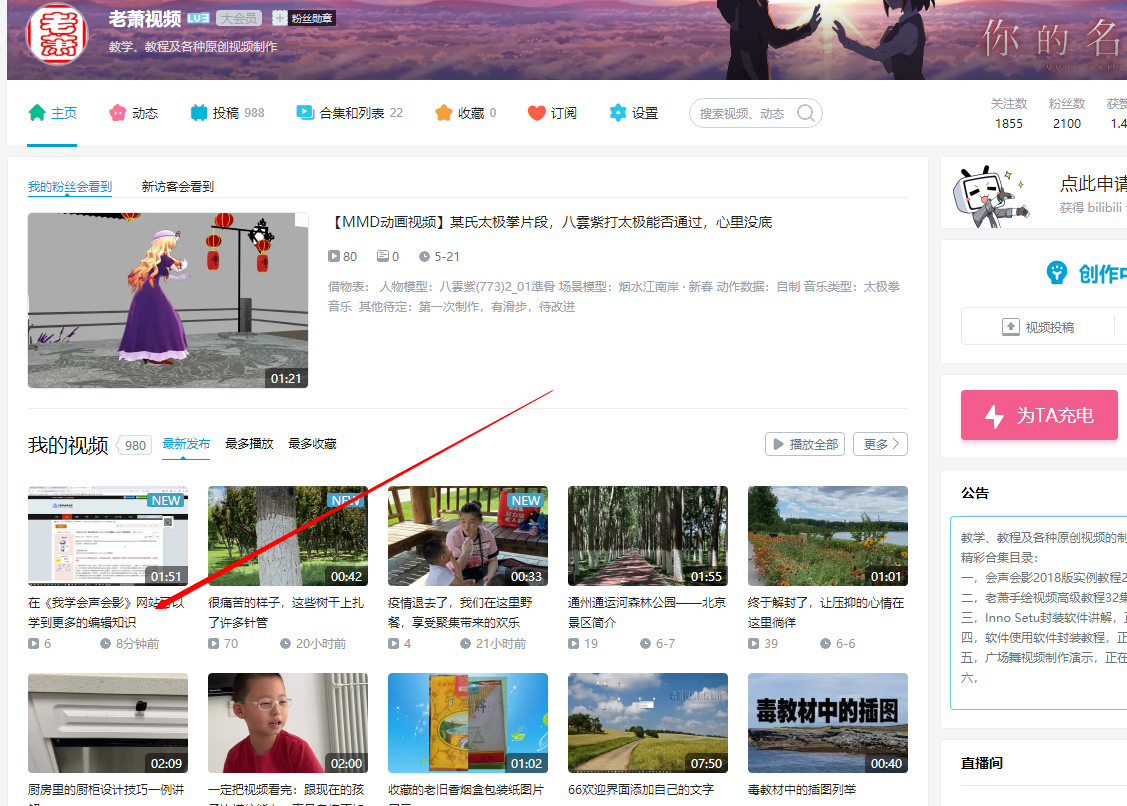
Task: Open the 01:51 会声会影 video thumbnail
Action: (x=108, y=536)
